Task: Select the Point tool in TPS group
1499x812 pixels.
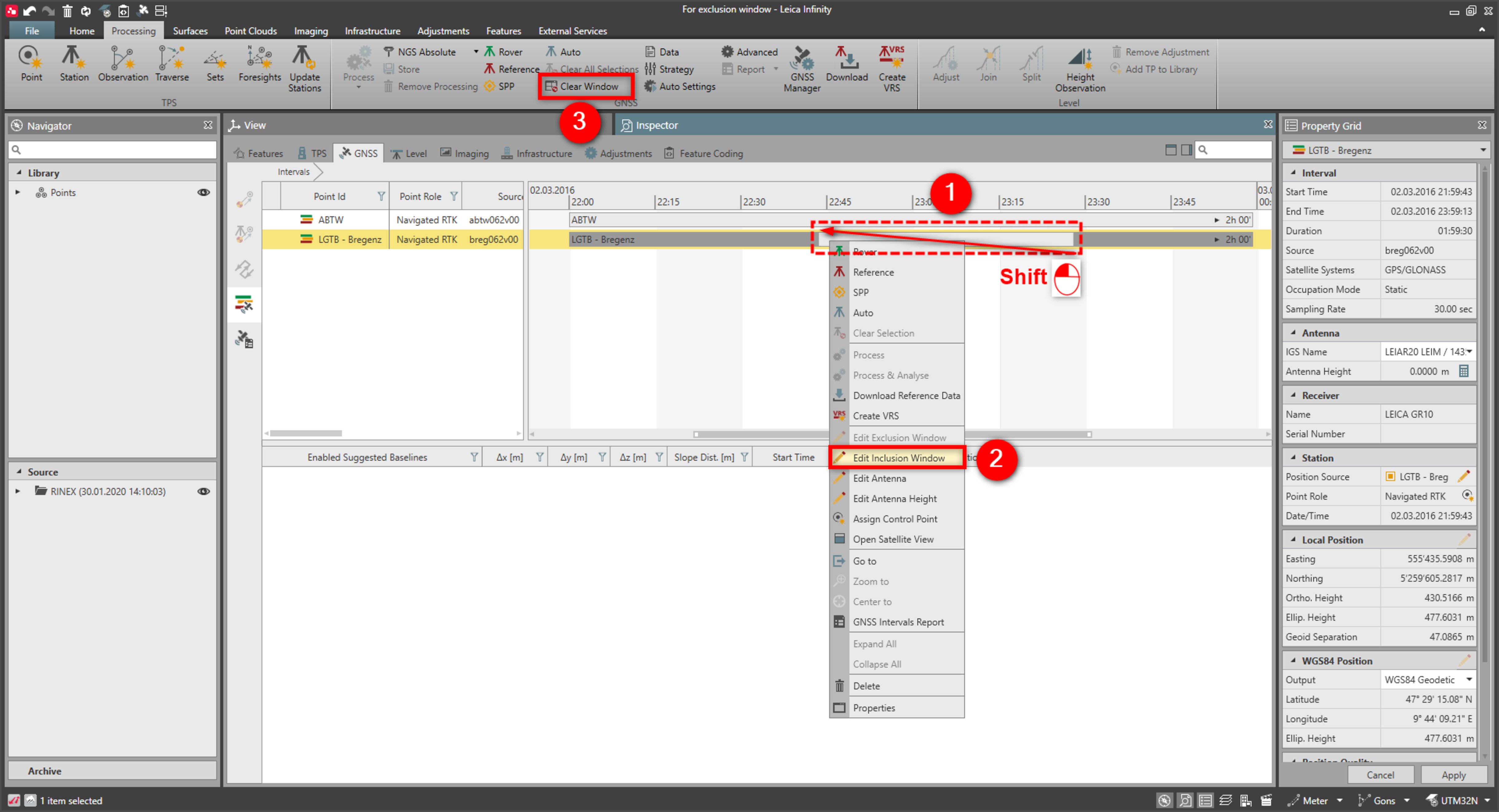Action: click(31, 64)
